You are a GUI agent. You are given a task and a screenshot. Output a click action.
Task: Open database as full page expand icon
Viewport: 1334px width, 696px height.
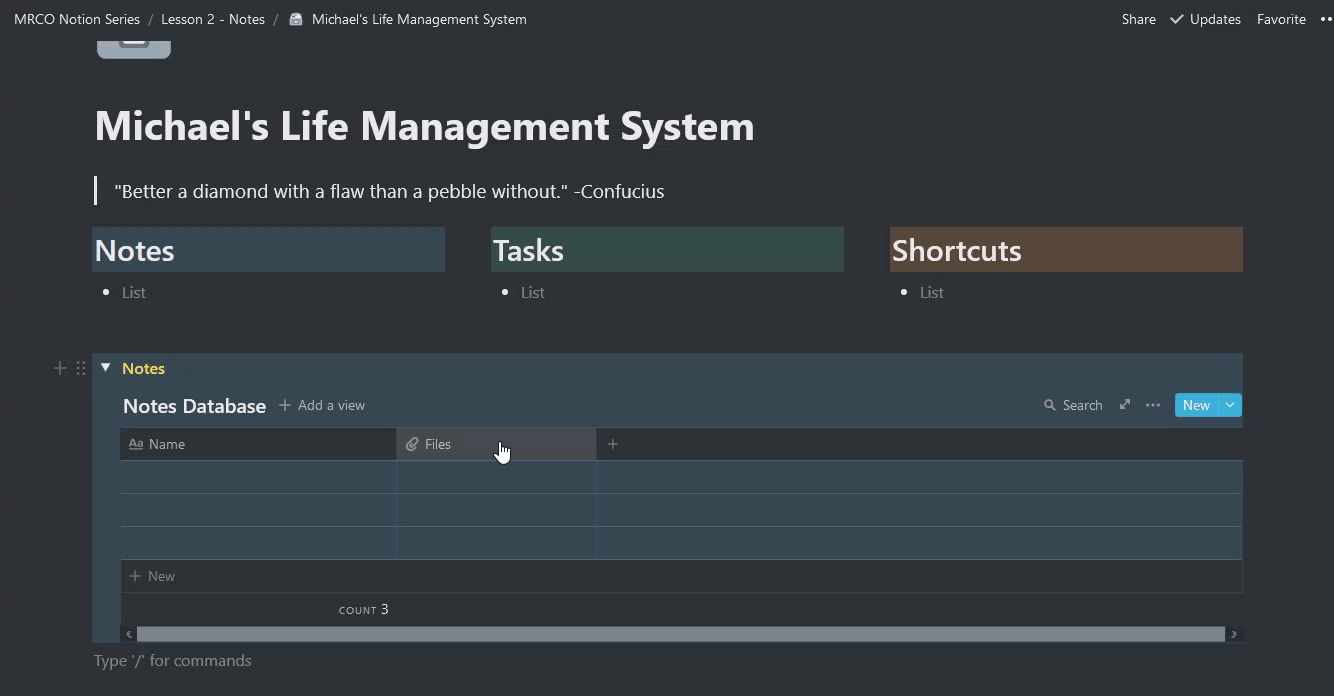click(1125, 405)
